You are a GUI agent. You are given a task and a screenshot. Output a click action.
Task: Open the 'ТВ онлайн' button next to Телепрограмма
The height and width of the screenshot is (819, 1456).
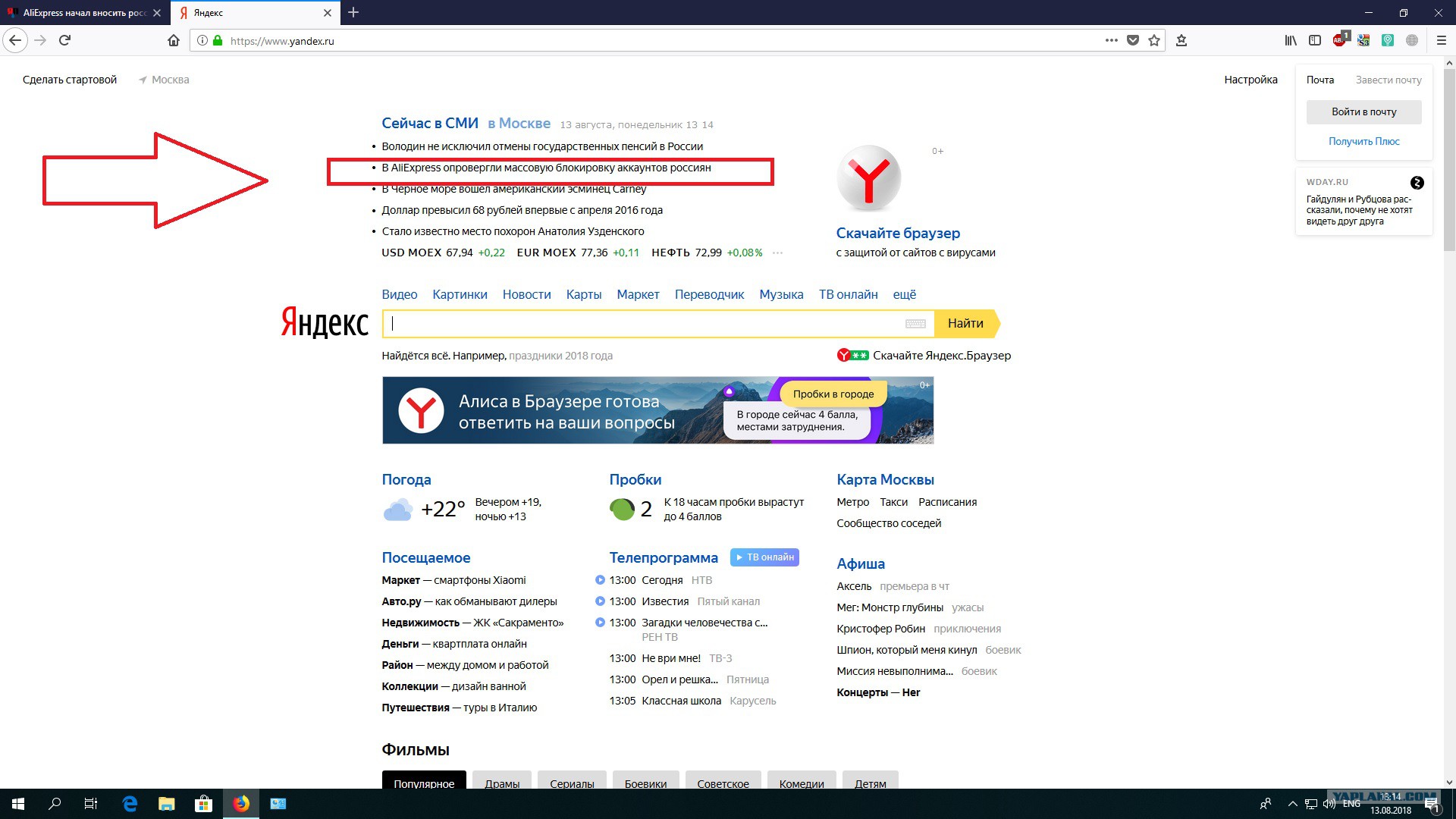(764, 557)
